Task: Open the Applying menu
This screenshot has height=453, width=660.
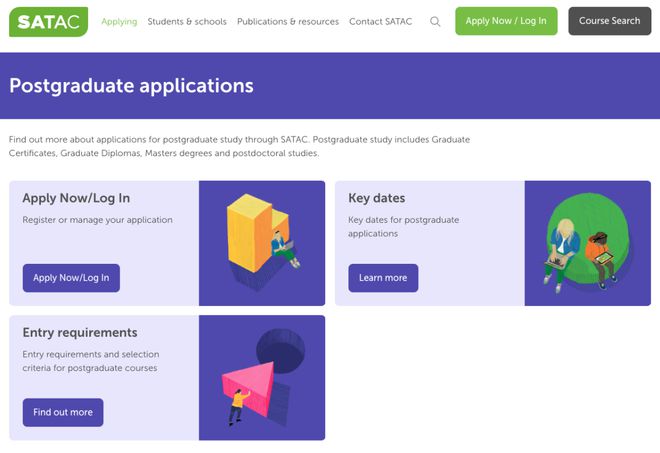Action: [119, 21]
